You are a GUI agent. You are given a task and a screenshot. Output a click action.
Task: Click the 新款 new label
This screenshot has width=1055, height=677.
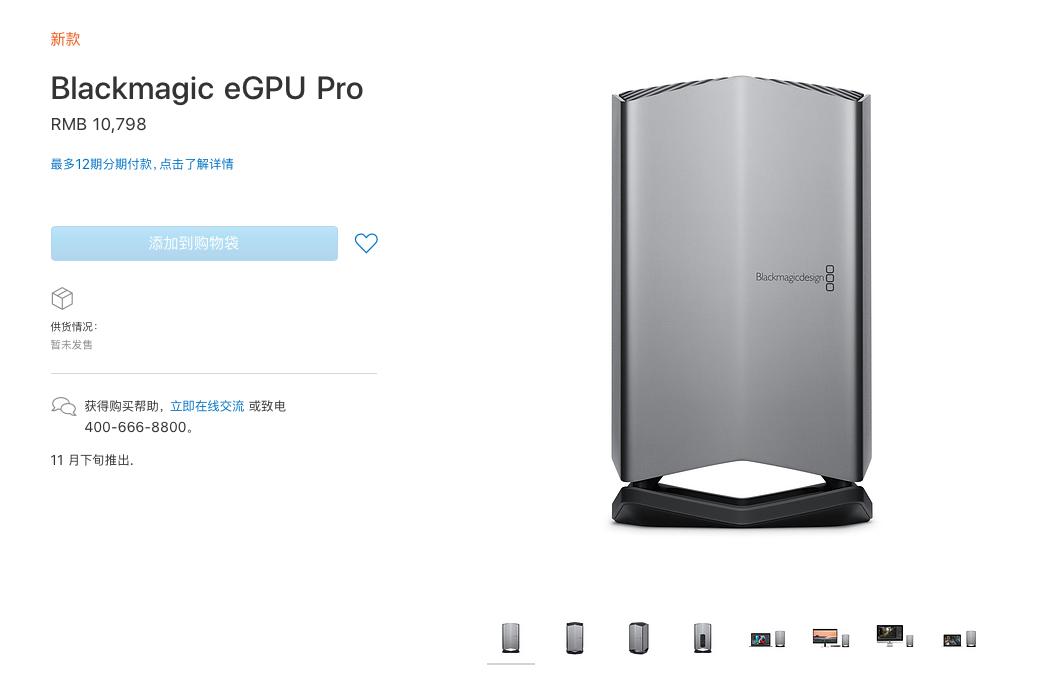click(65, 39)
